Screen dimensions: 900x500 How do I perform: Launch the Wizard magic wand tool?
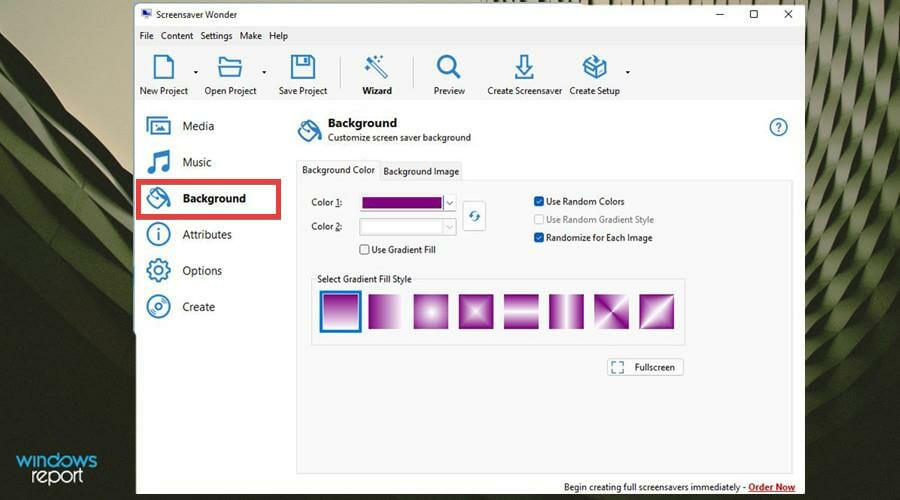(377, 67)
